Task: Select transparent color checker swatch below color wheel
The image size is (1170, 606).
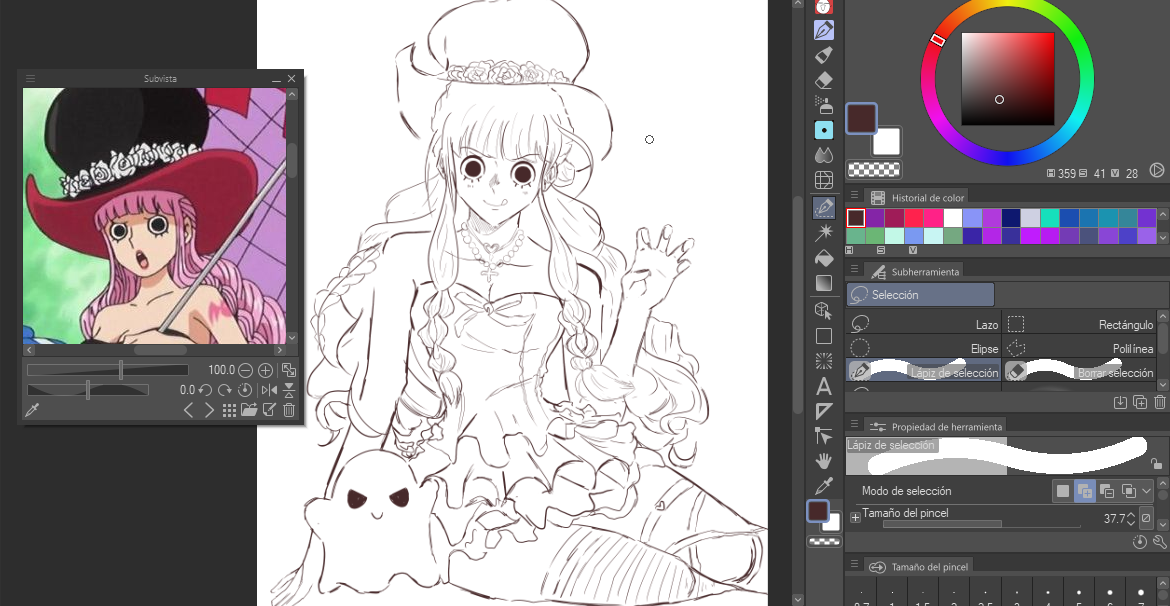Action: pyautogui.click(x=873, y=169)
